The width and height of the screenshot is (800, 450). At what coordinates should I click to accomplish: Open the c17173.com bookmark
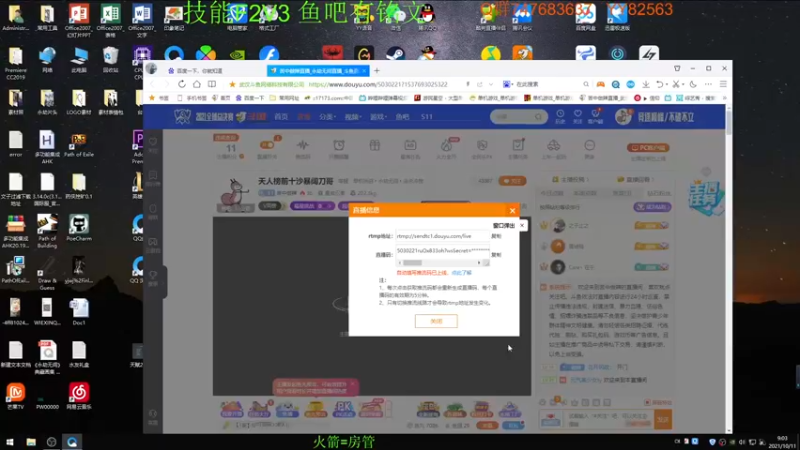pyautogui.click(x=329, y=98)
